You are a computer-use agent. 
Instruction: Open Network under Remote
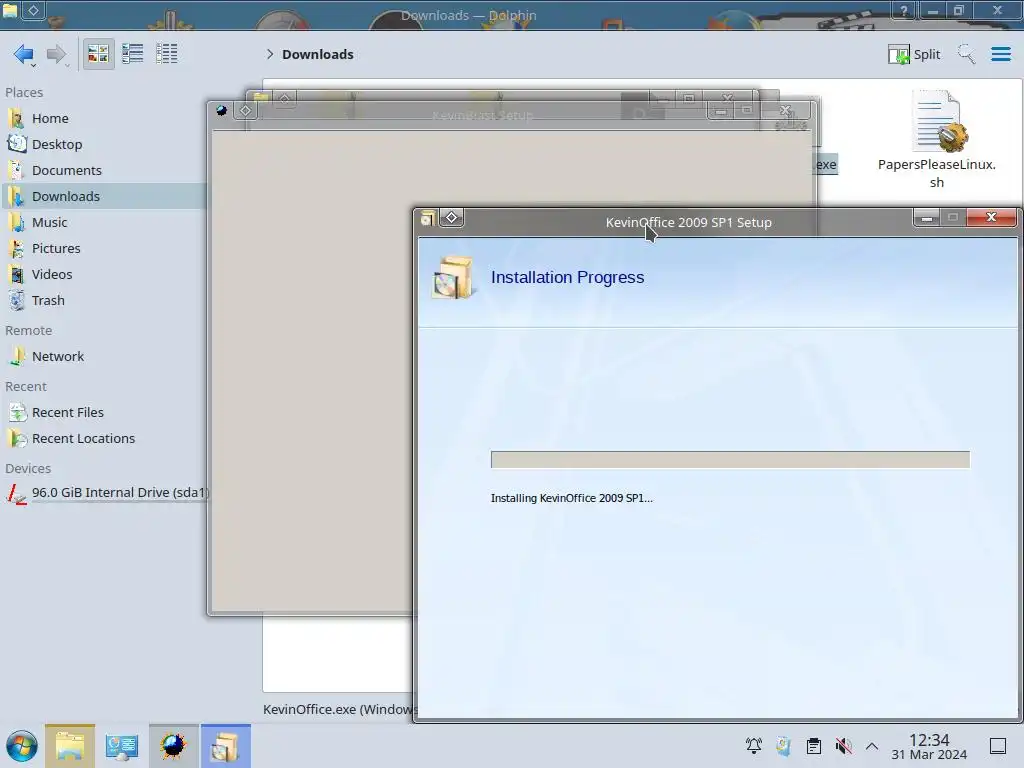[x=104, y=357]
